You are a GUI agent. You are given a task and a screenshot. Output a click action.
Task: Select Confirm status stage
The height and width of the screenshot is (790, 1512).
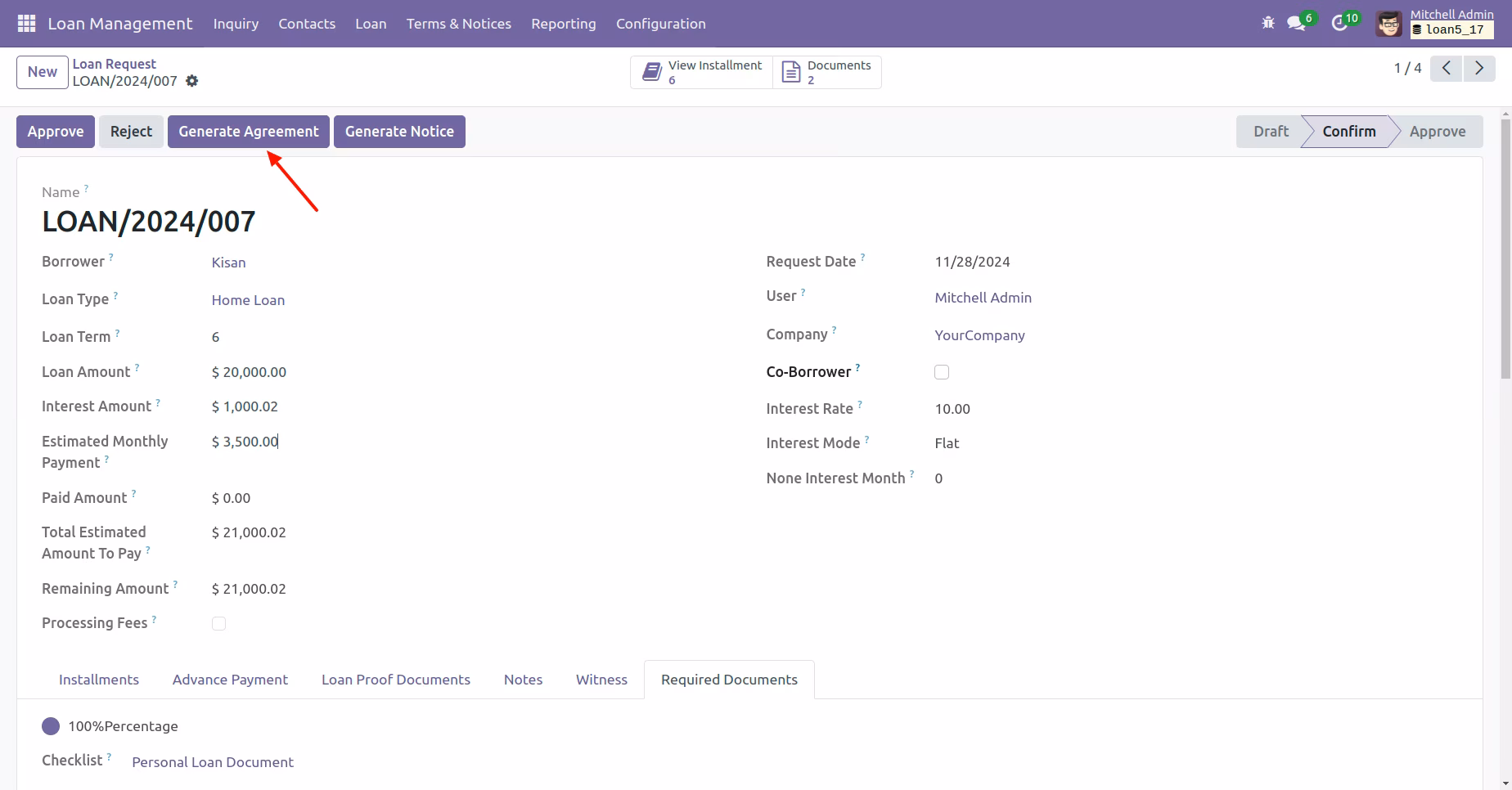[1348, 132]
